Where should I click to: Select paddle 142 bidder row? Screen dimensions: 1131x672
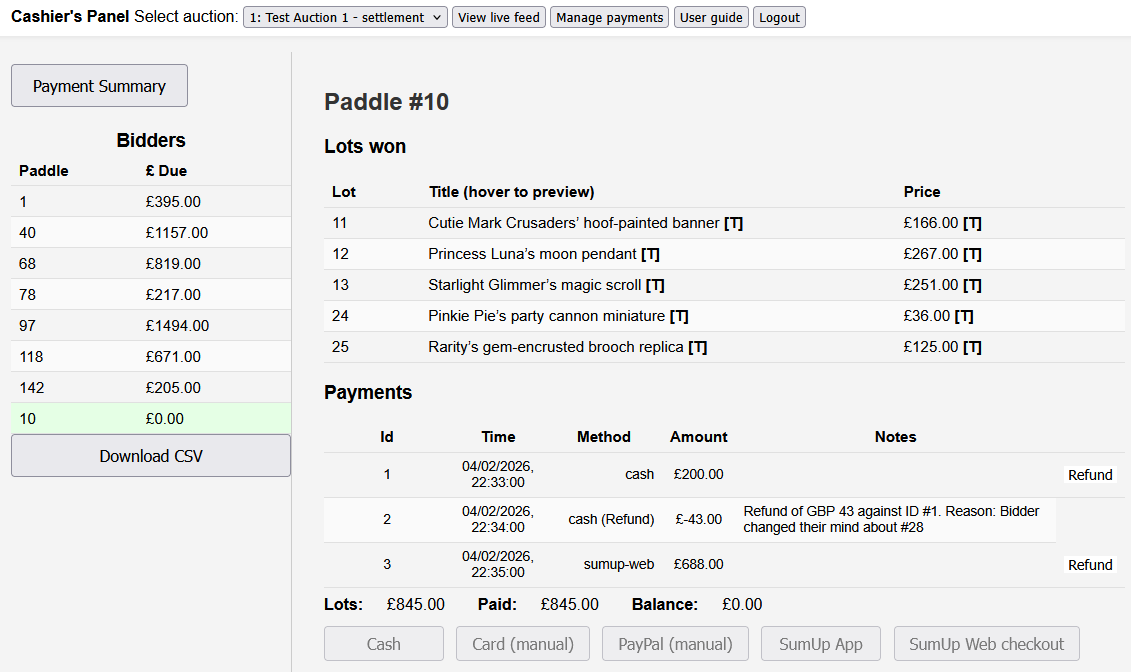click(x=150, y=388)
